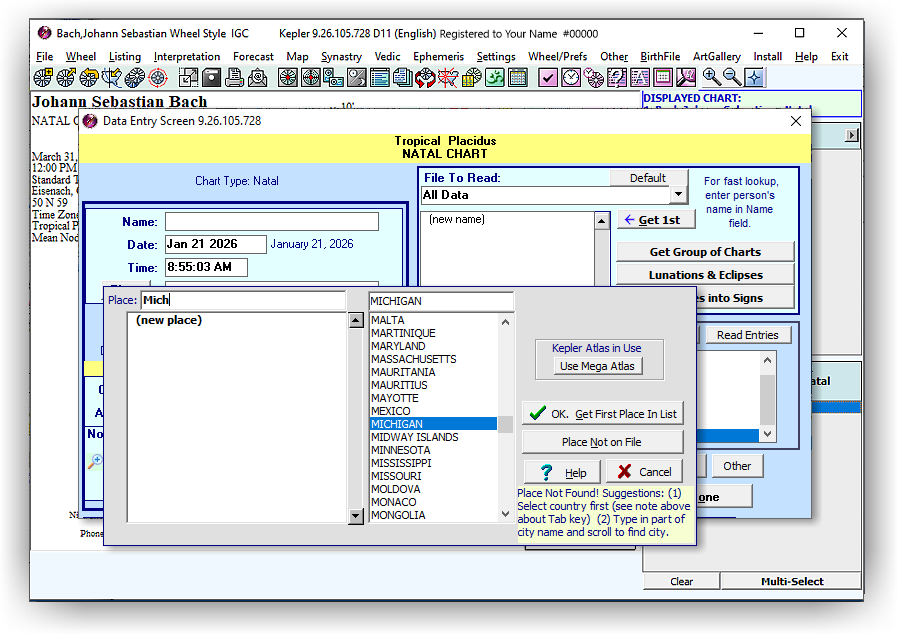Open the Synastry menu
897x634 pixels.
click(x=341, y=57)
